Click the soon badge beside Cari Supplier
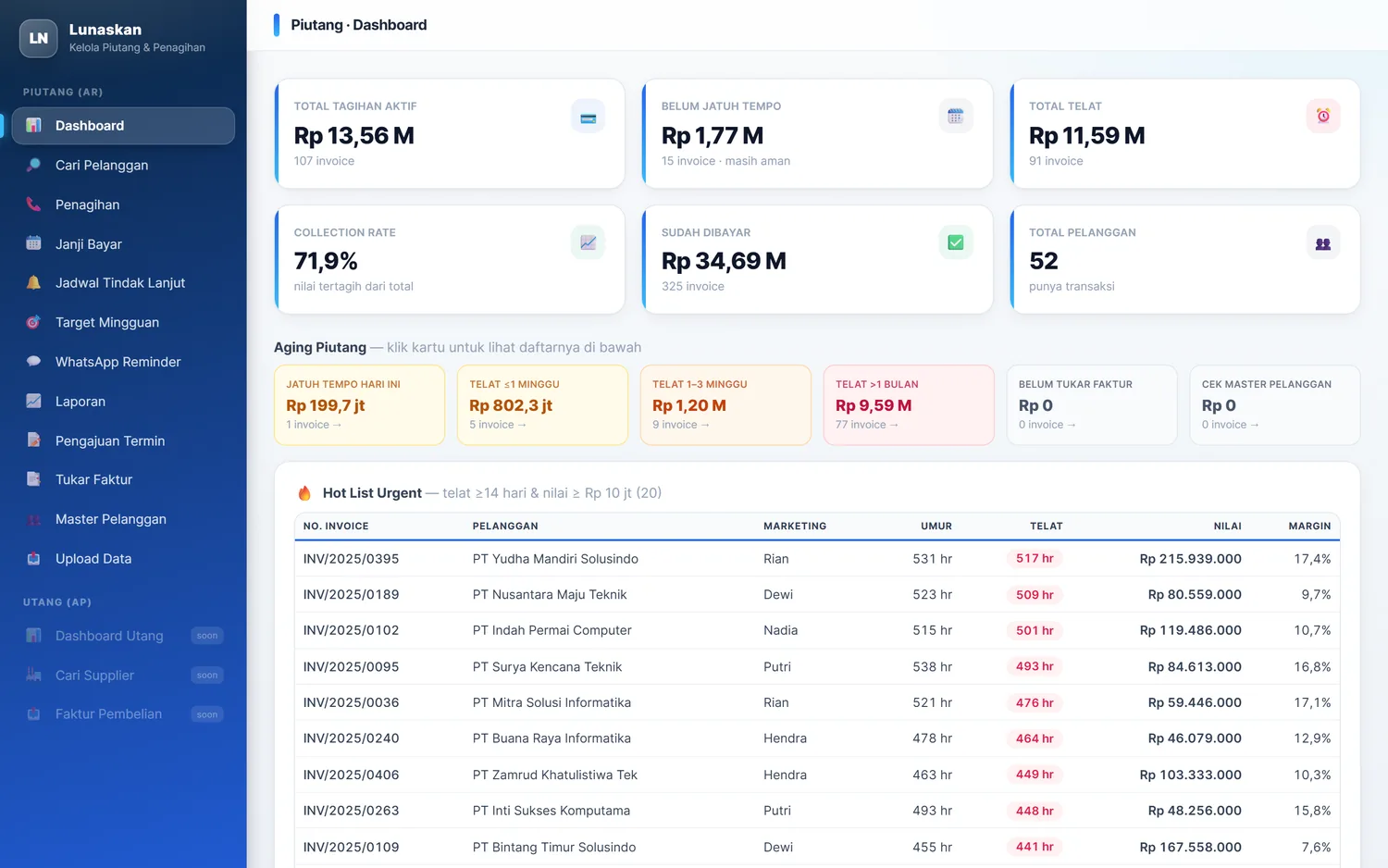 pyautogui.click(x=207, y=675)
